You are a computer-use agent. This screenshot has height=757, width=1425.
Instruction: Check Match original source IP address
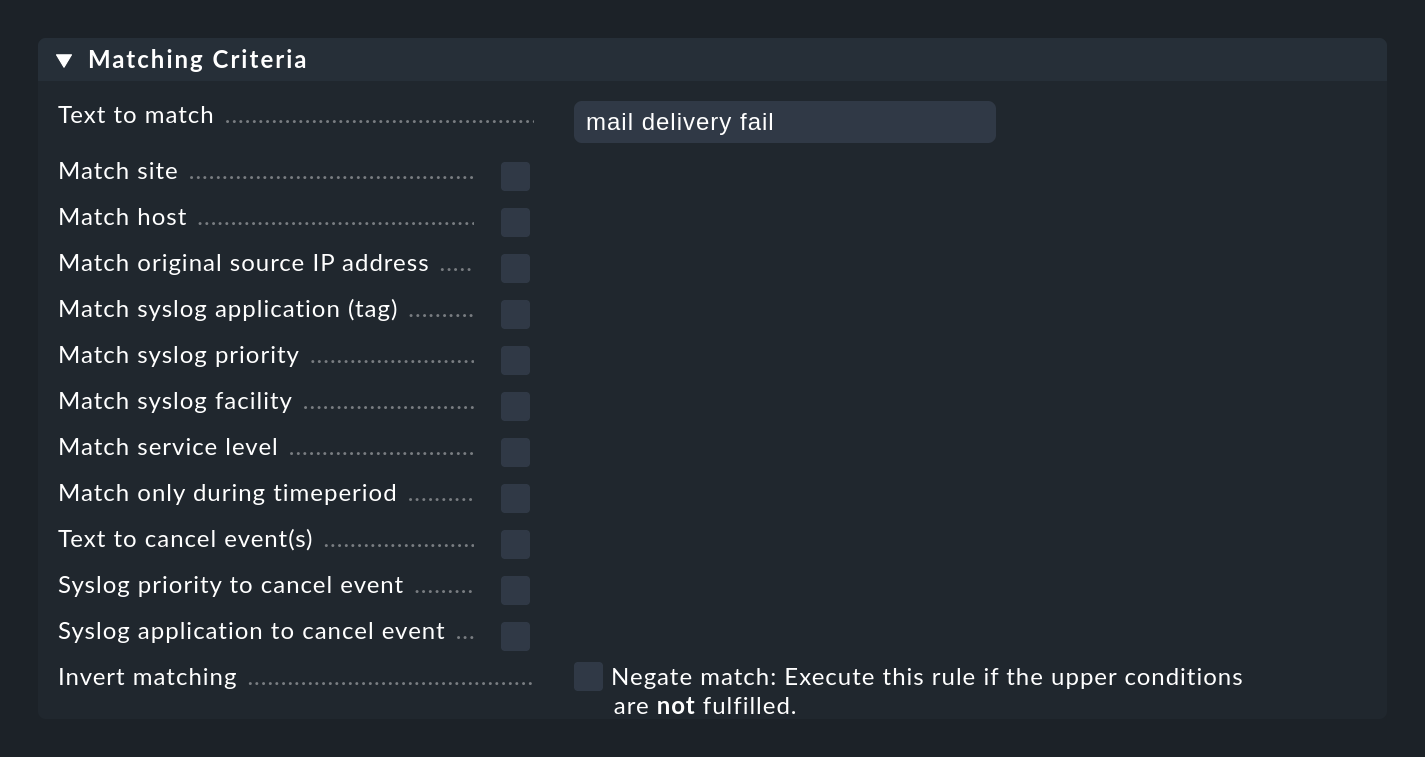click(515, 268)
